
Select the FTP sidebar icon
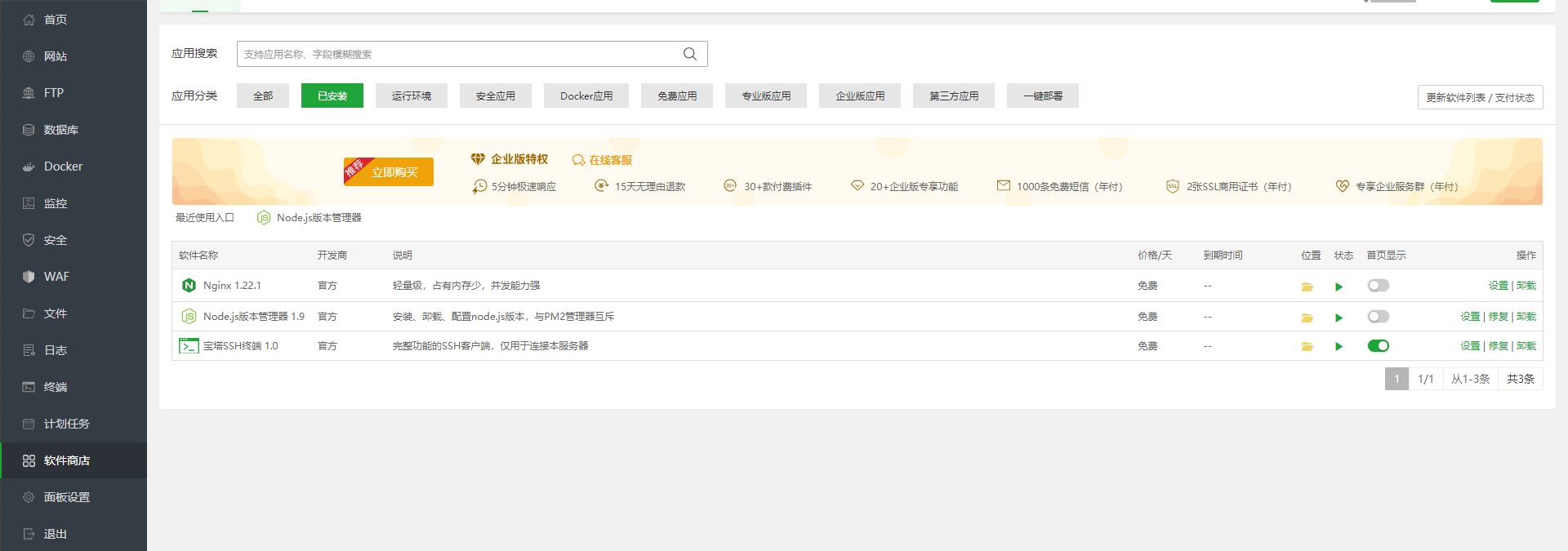[29, 93]
